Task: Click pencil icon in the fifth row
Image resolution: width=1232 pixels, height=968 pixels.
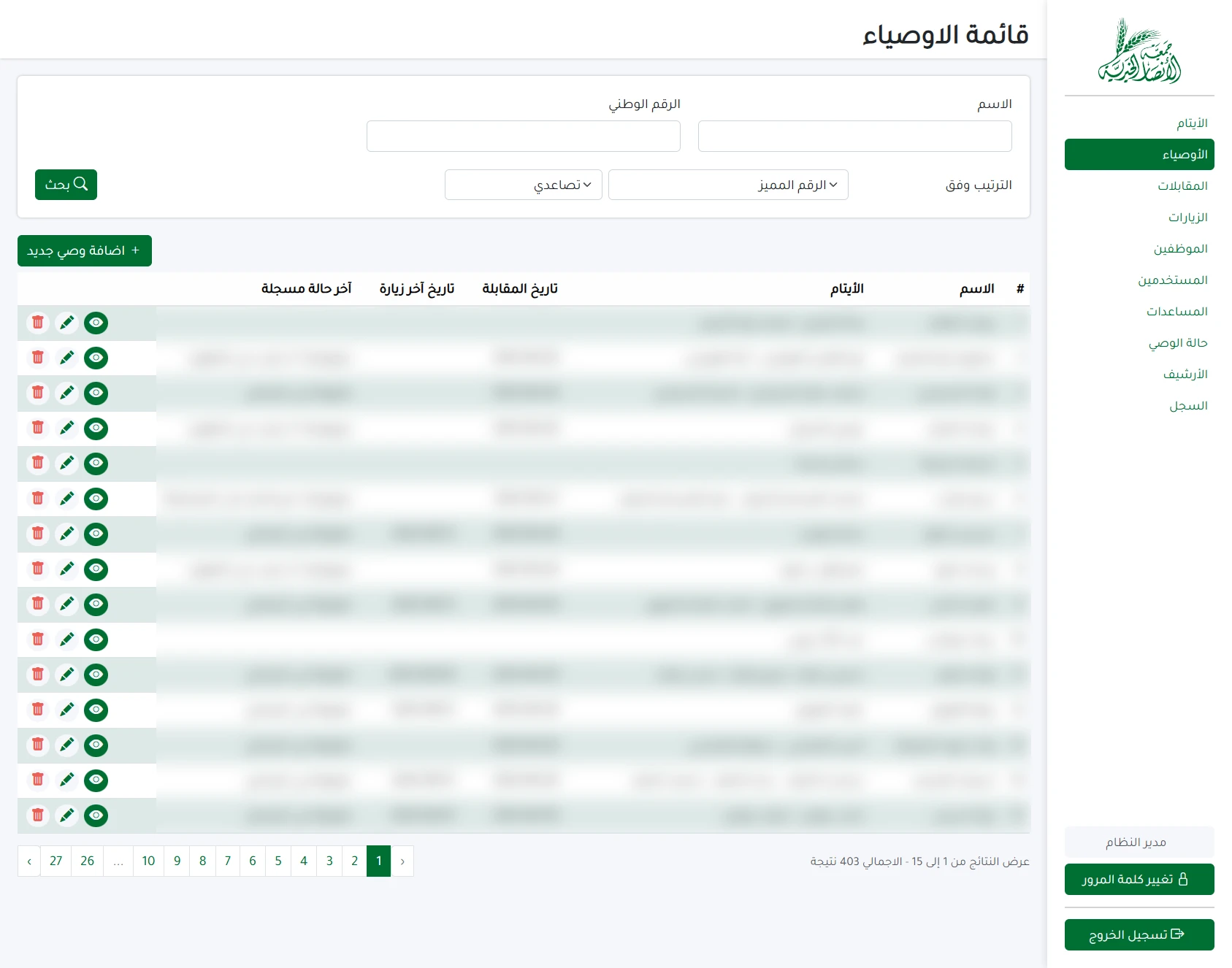Action: click(67, 463)
